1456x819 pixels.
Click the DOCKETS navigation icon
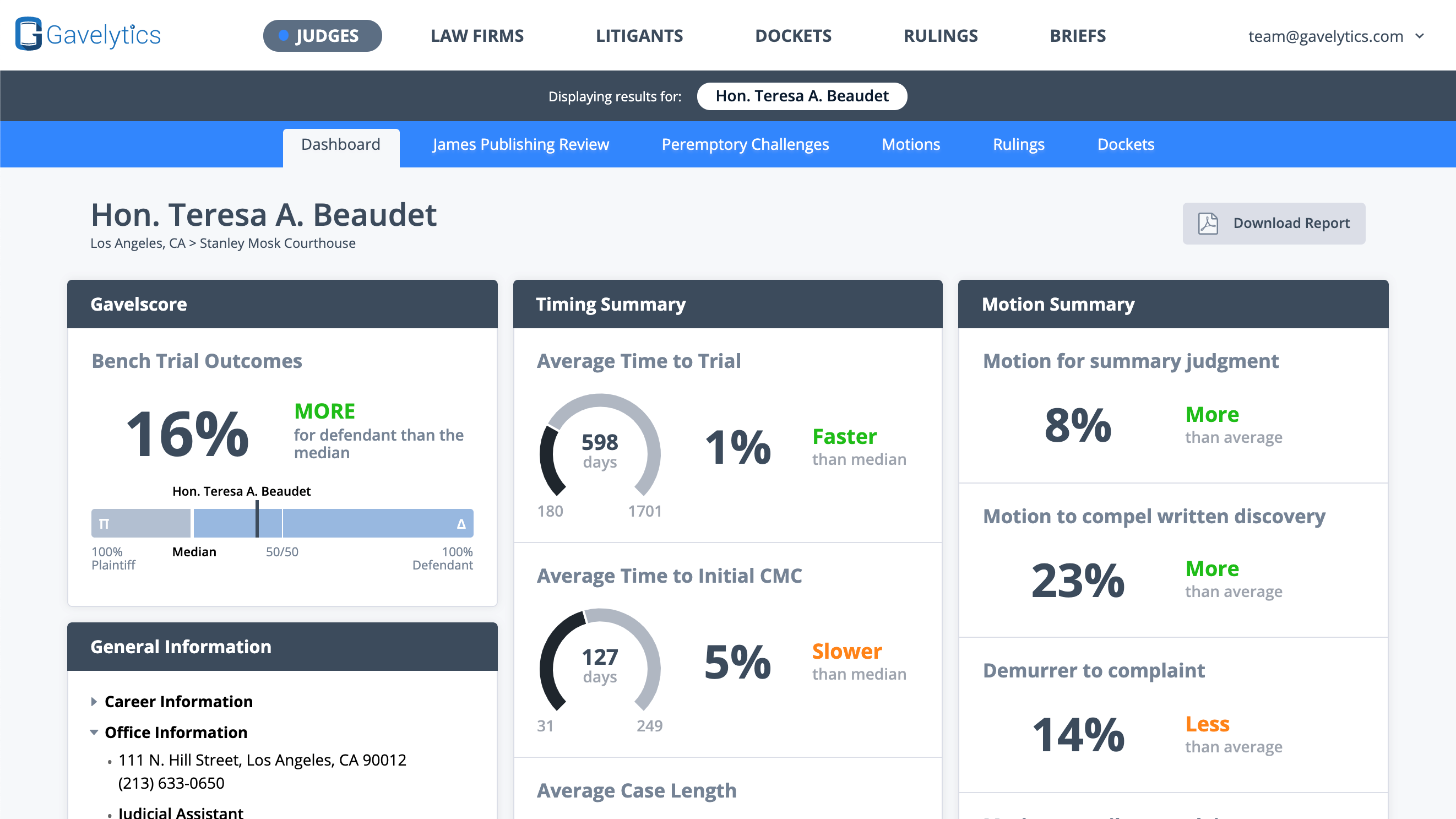tap(793, 36)
